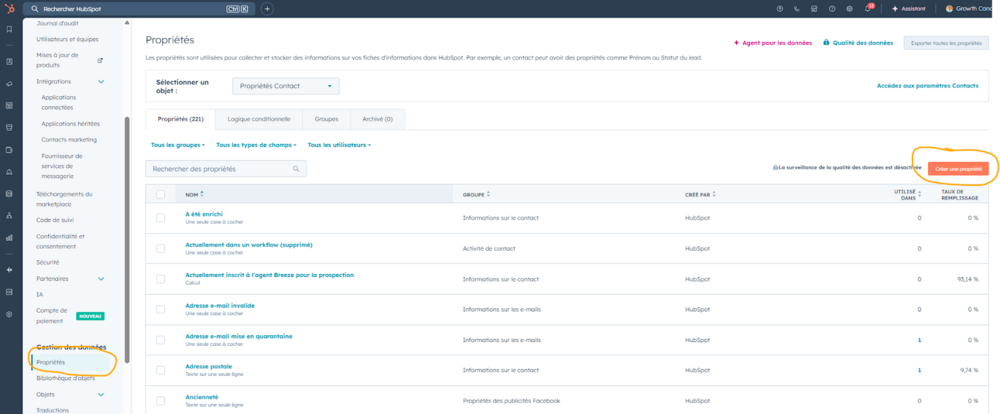The image size is (1000, 414).
Task: Open the bookmarks icon in left rail
Action: [x=9, y=29]
